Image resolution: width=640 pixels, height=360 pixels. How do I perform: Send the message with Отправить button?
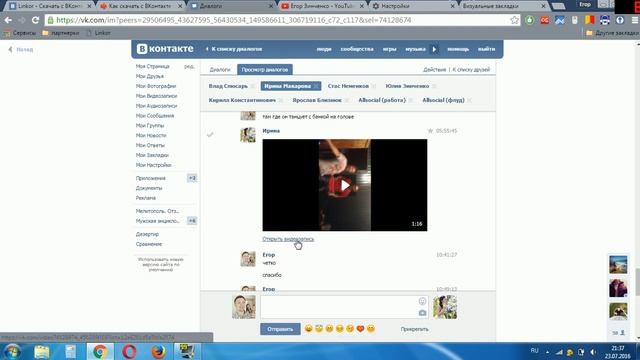tap(280, 329)
